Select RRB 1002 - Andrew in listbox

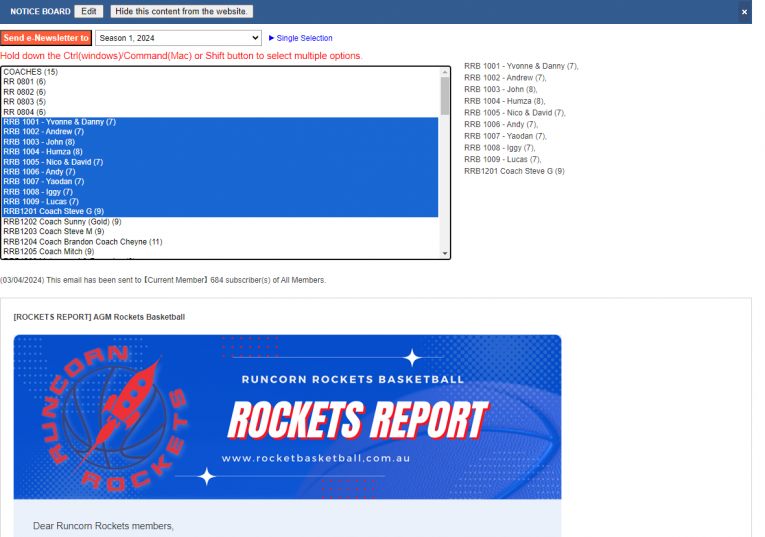click(220, 132)
